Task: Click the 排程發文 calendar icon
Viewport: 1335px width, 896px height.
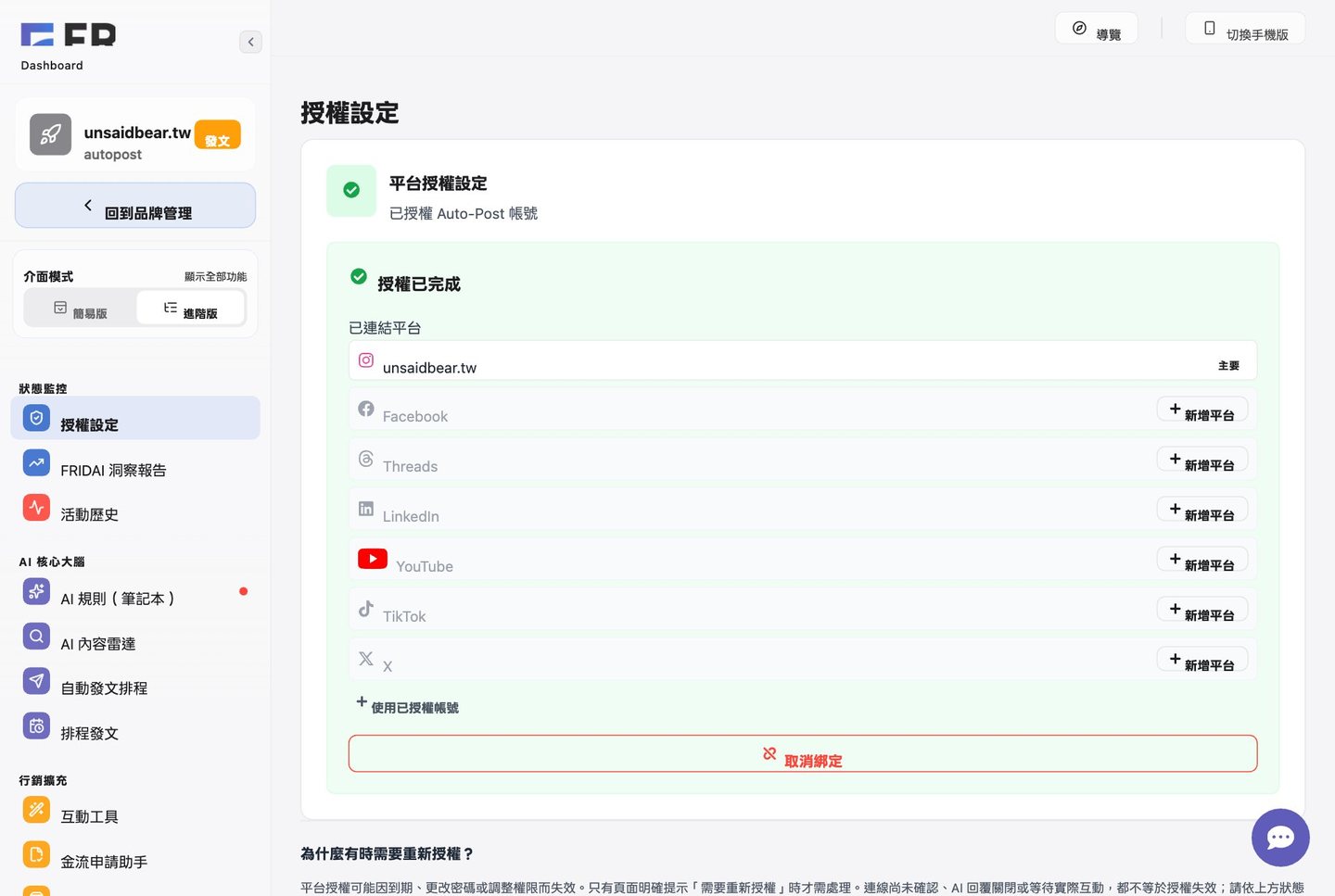Action: (36, 726)
